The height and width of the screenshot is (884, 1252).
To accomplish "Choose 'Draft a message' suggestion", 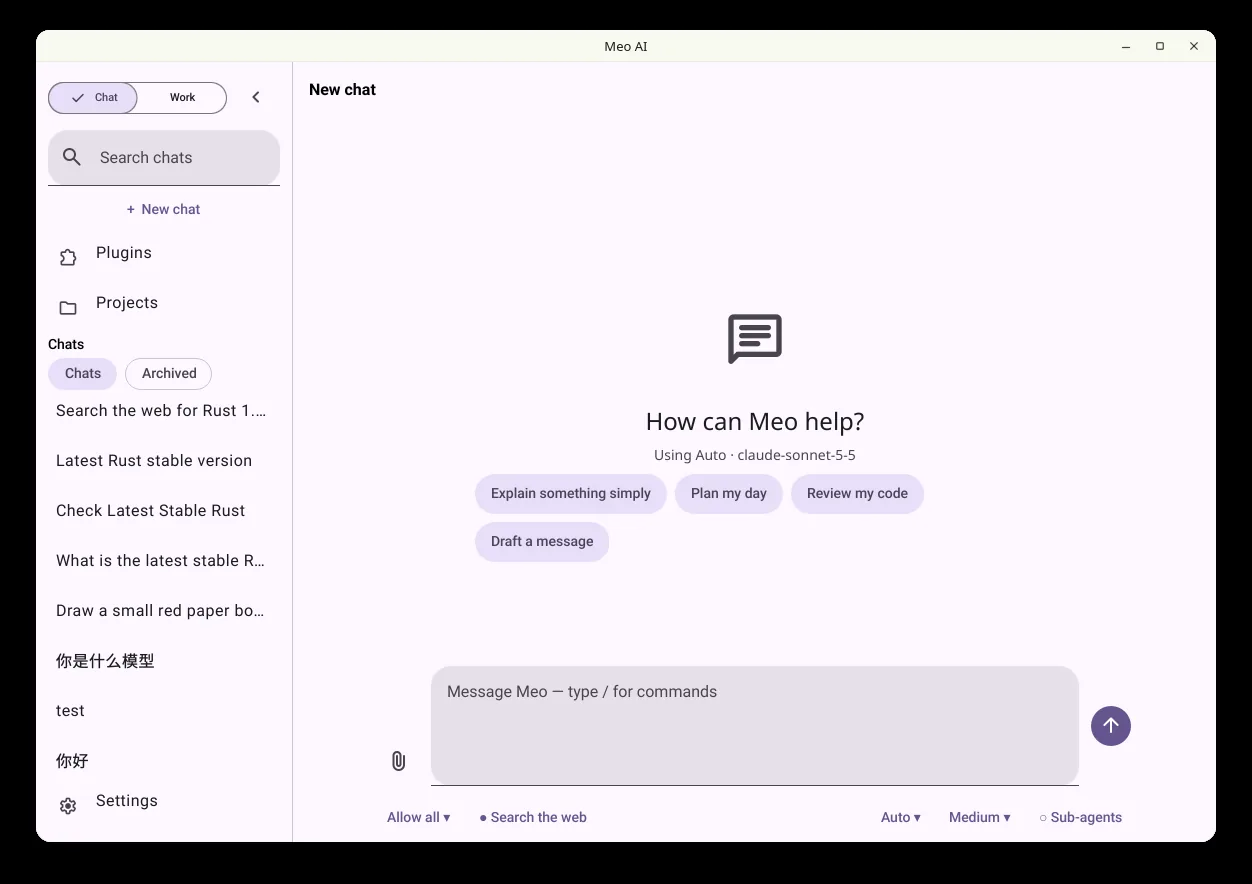I will 542,541.
